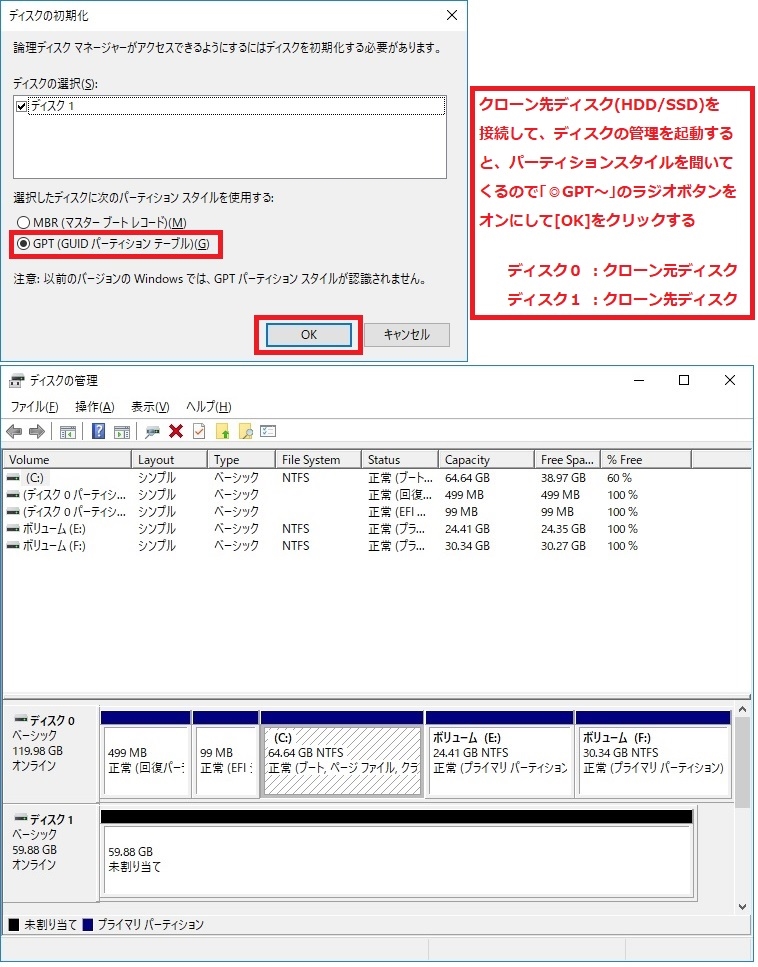Click the ディスク 1 disk icon in lower pane
Image resolution: width=758 pixels, height=967 pixels.
[20, 818]
